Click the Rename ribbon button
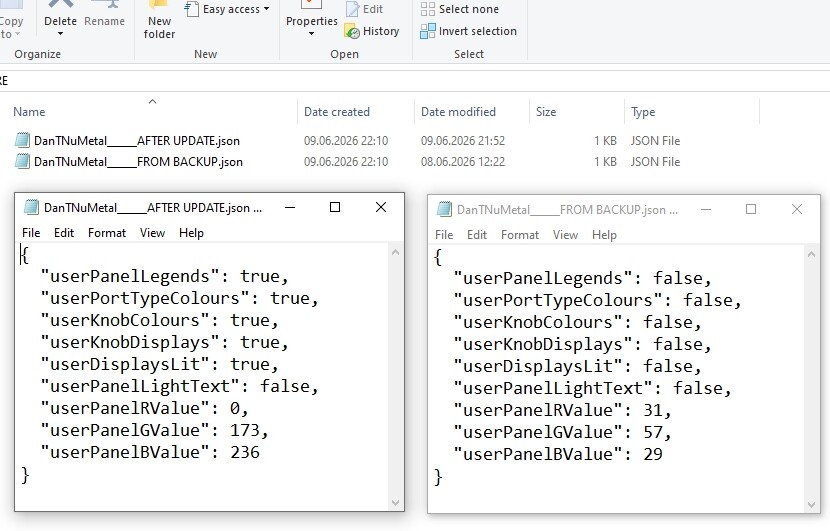This screenshot has height=531, width=830. point(104,14)
